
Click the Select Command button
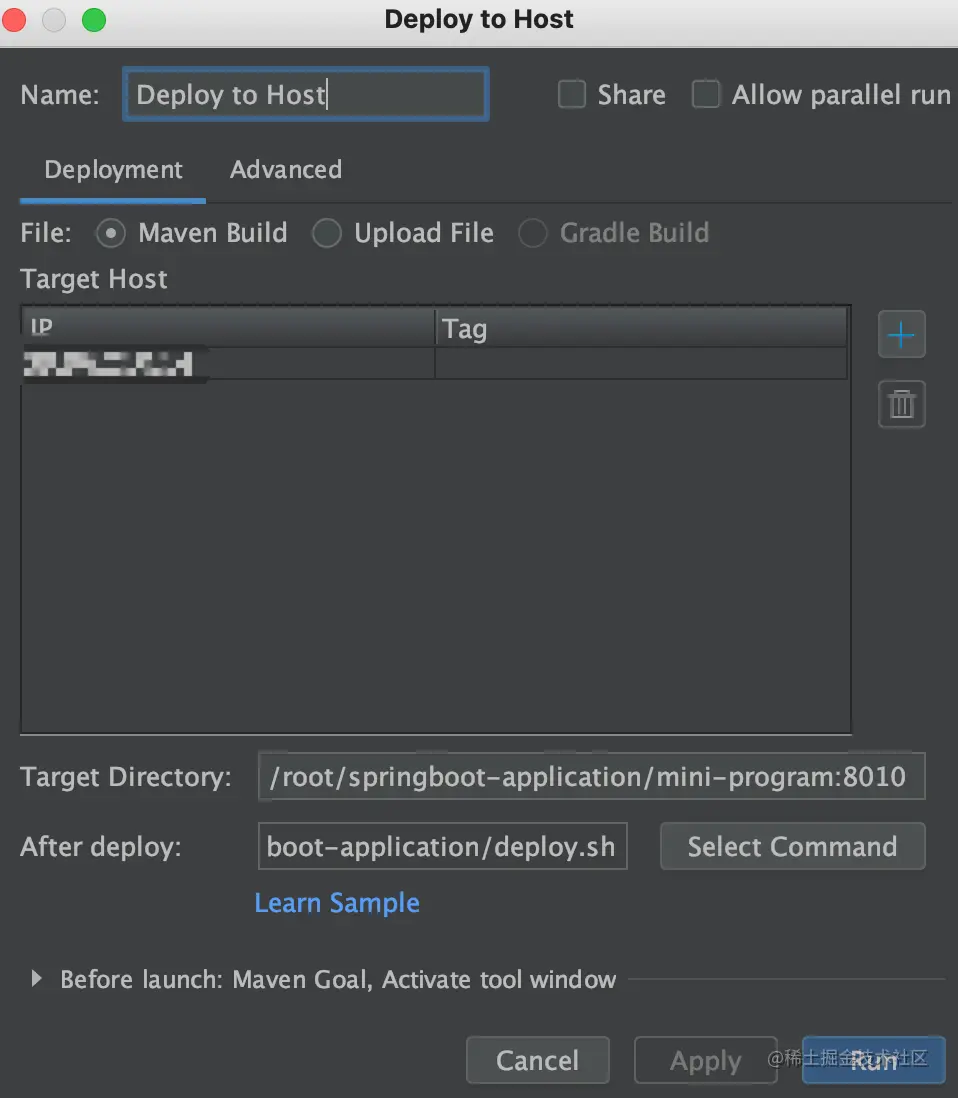point(792,846)
